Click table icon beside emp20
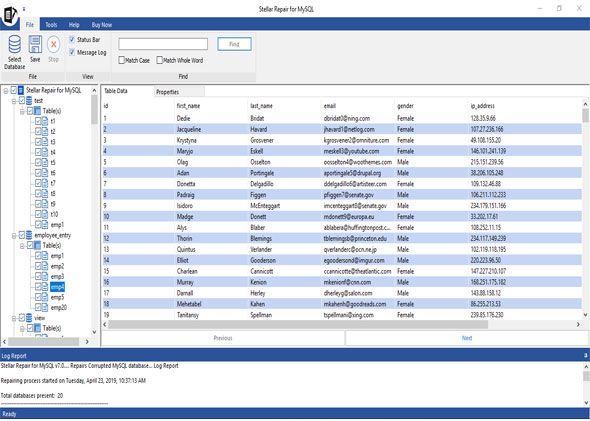Viewport: 590px width, 421px height. point(45,307)
